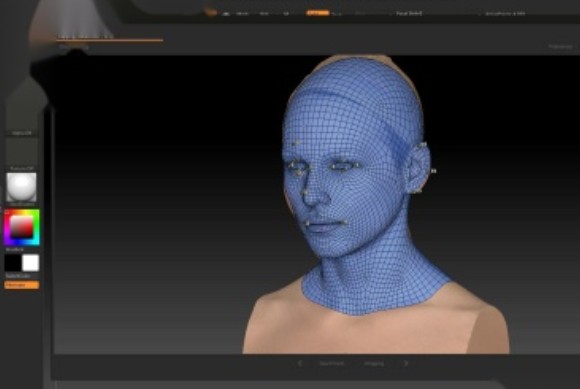Select the black secondary color swatch
Screen dimensions: 580x389
coord(13,263)
